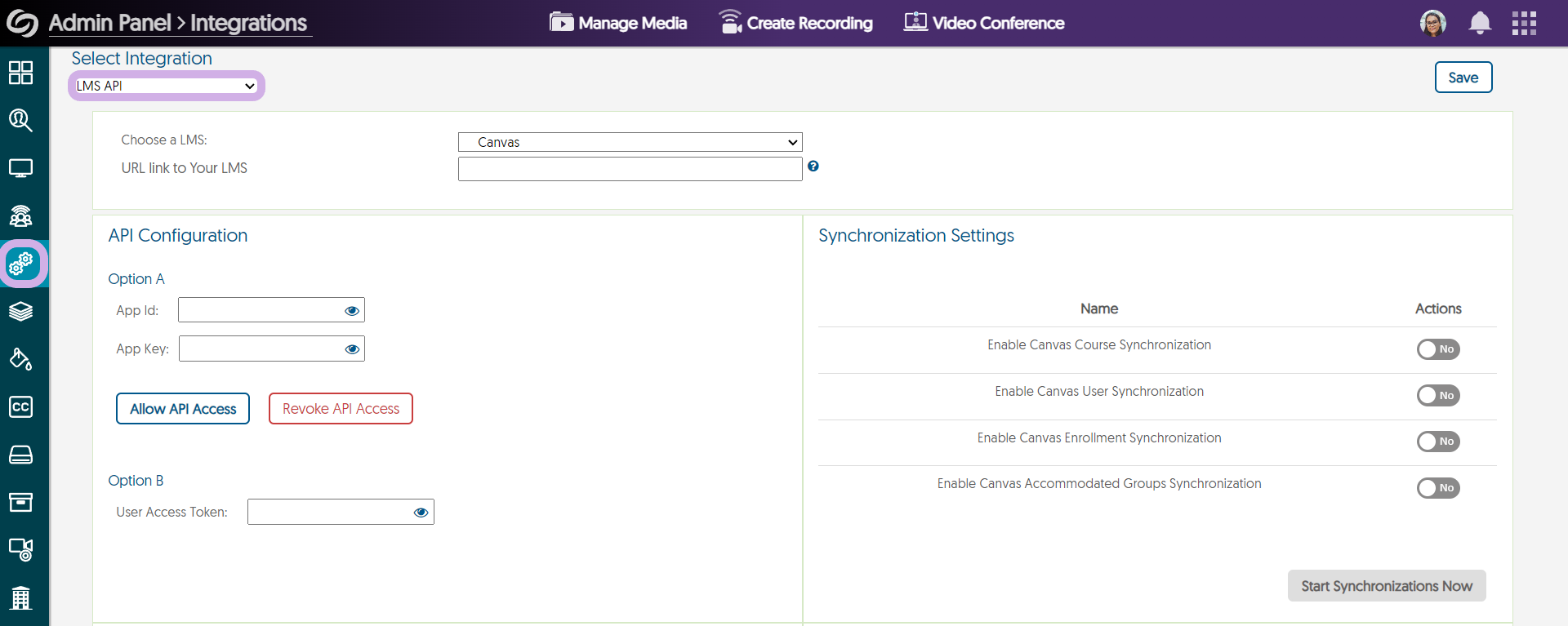Open the search magnifier icon in sidebar
This screenshot has height=626, width=1568.
click(x=20, y=121)
